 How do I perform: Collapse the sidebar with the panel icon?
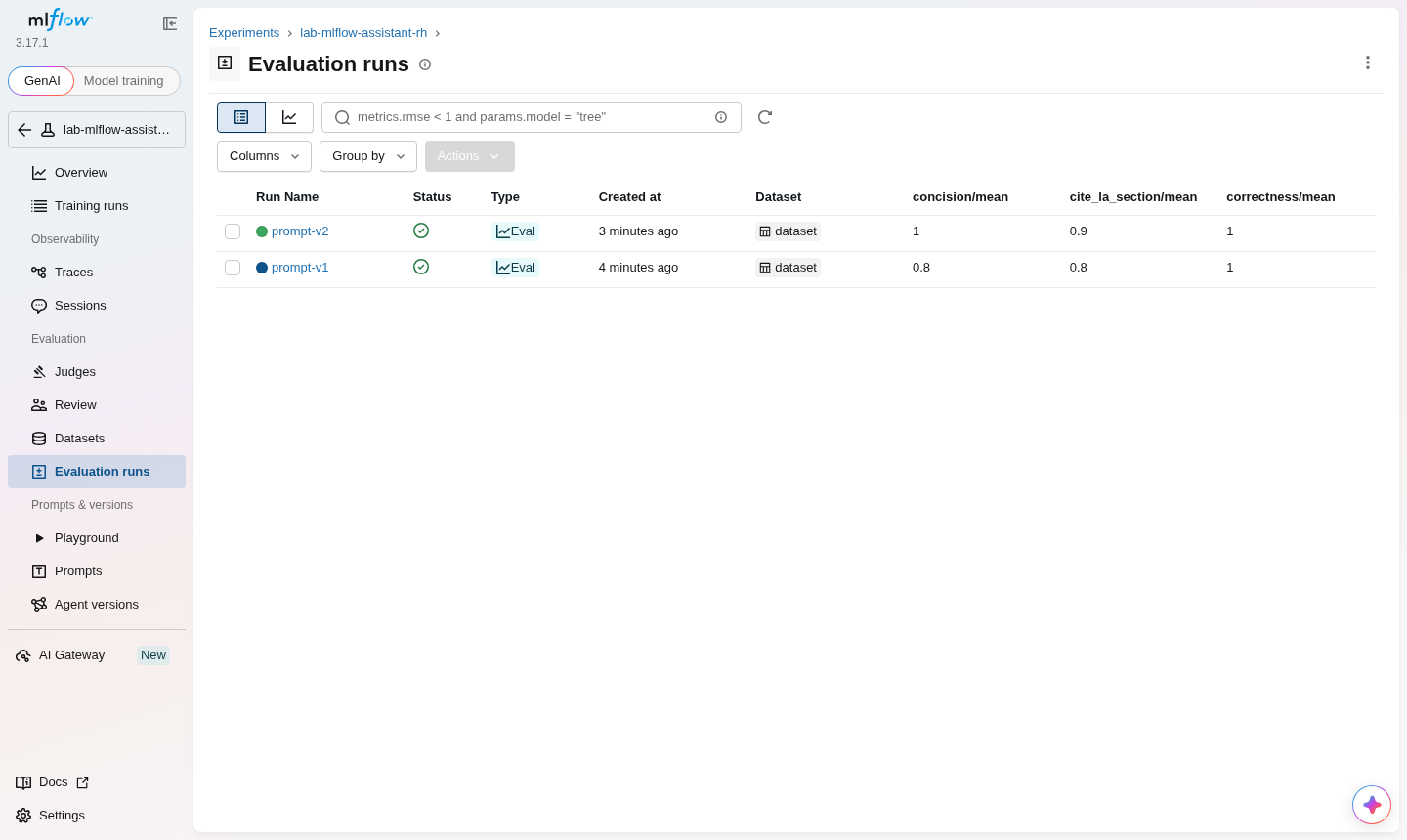click(170, 23)
